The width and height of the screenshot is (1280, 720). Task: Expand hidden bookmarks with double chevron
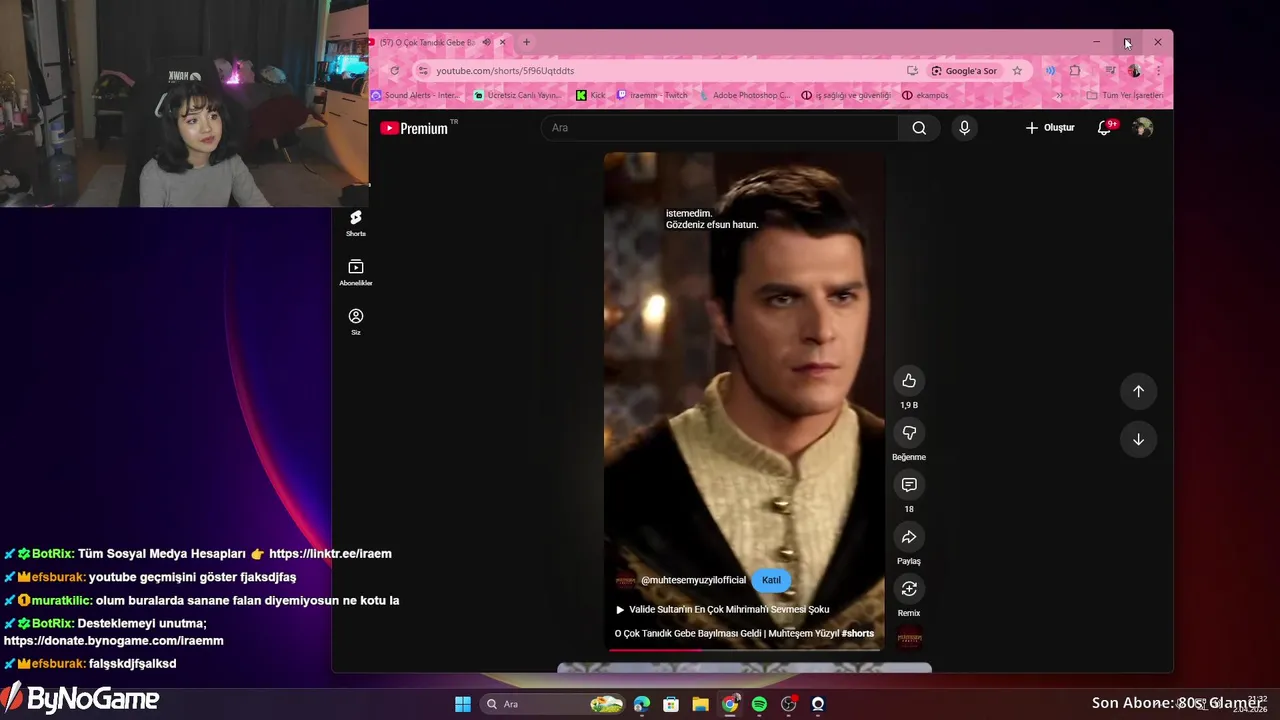click(1060, 95)
